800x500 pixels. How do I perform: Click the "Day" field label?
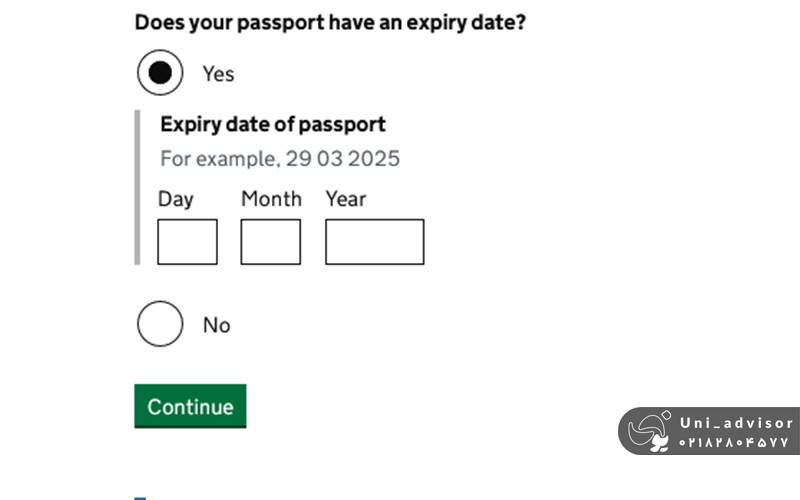pyautogui.click(x=175, y=199)
